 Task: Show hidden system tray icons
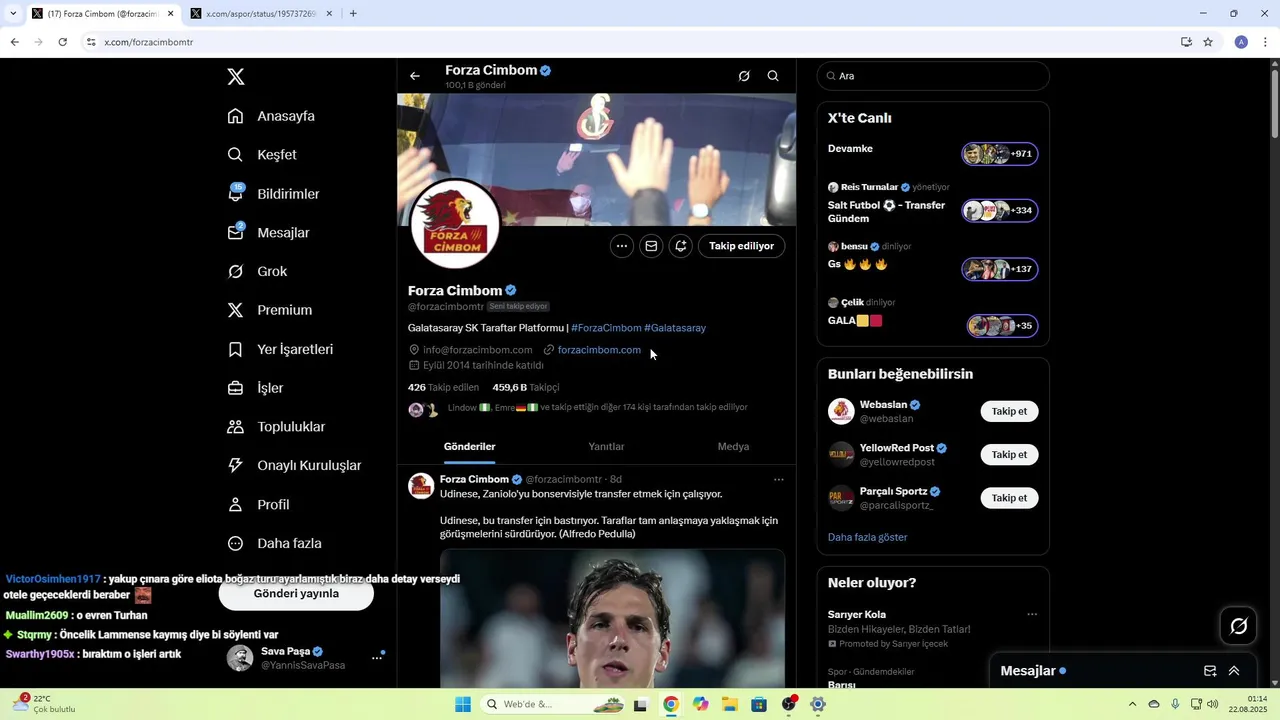[1132, 705]
